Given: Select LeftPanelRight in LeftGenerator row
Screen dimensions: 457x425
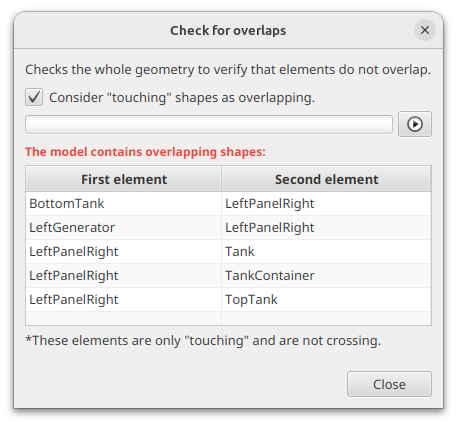Looking at the screenshot, I should tap(326, 228).
